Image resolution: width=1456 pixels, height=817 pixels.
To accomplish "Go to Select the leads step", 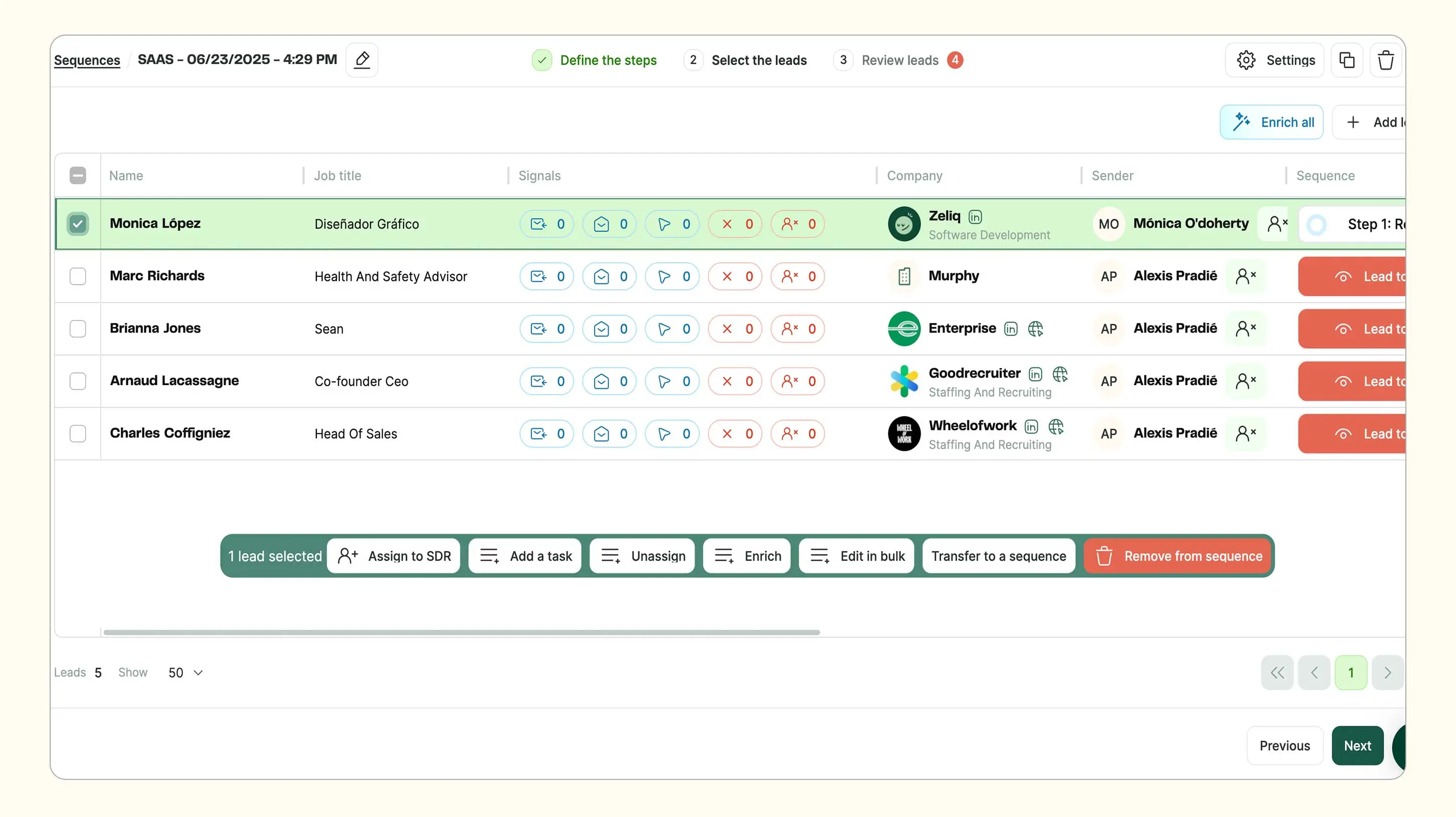I will tap(746, 60).
